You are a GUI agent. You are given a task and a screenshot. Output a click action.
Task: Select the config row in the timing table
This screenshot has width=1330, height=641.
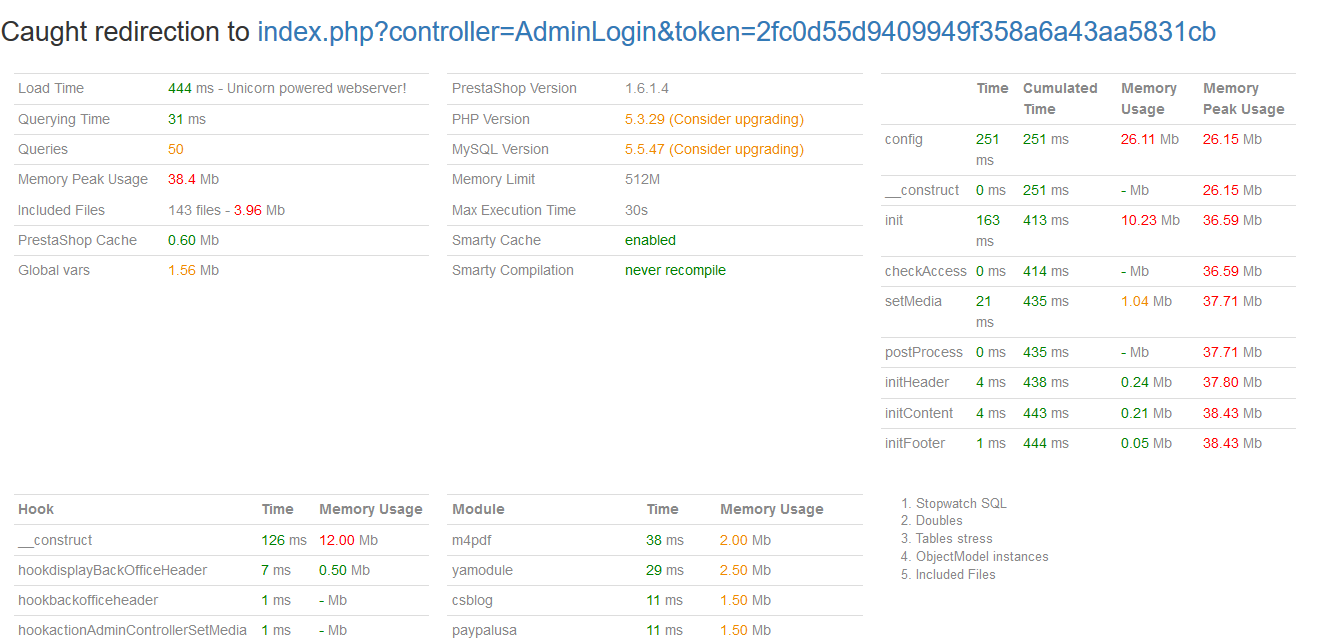tap(904, 140)
